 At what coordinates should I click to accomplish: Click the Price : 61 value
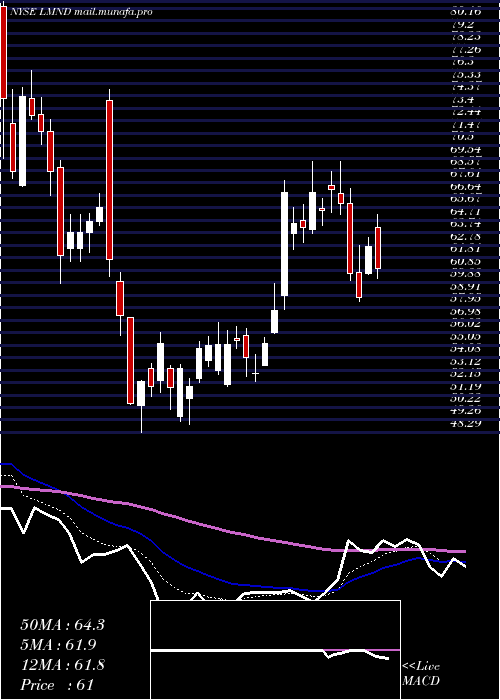(x=57, y=685)
